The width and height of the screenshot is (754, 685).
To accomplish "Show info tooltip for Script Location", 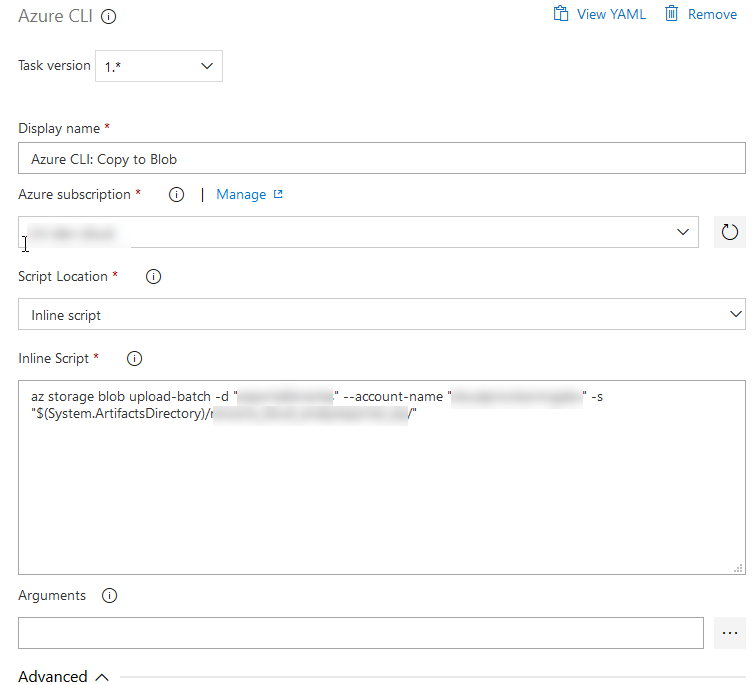I will click(x=153, y=277).
